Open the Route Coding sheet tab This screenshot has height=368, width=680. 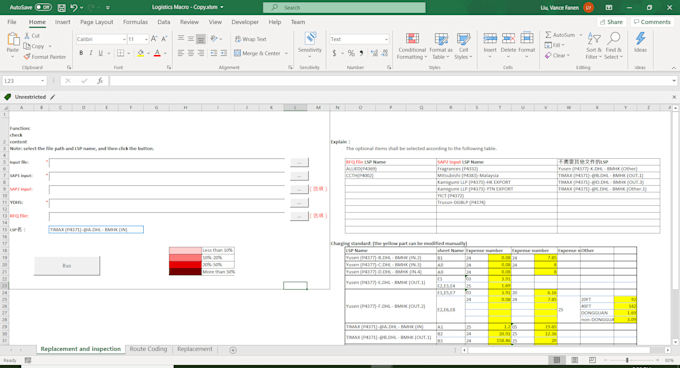point(148,349)
